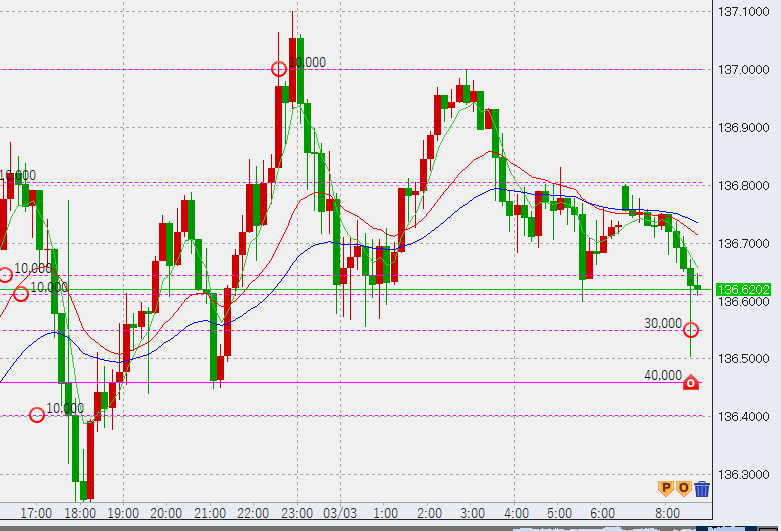
Task: Click the 40,000 order quantity label
Action: pos(663,376)
